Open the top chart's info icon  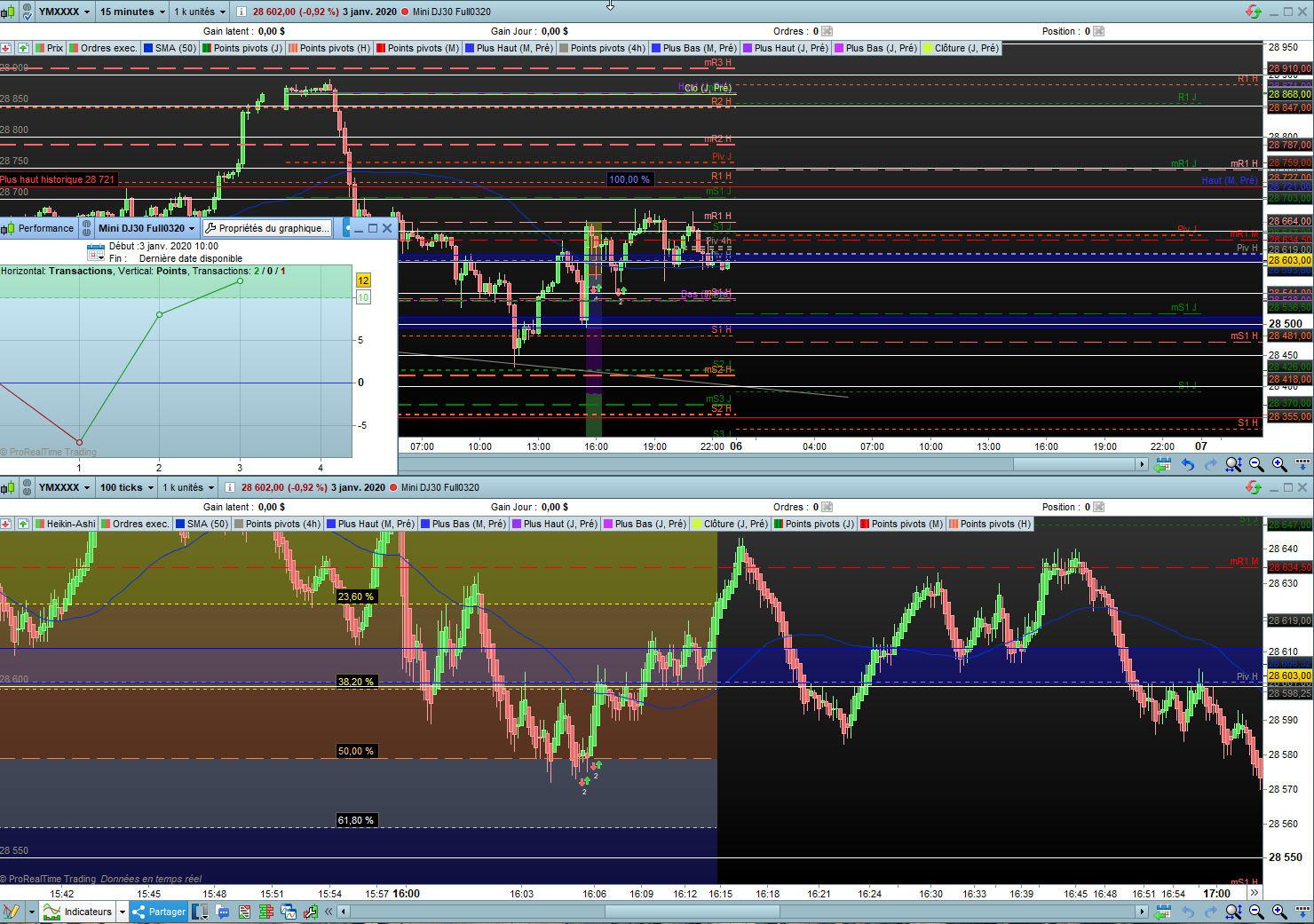(x=241, y=12)
